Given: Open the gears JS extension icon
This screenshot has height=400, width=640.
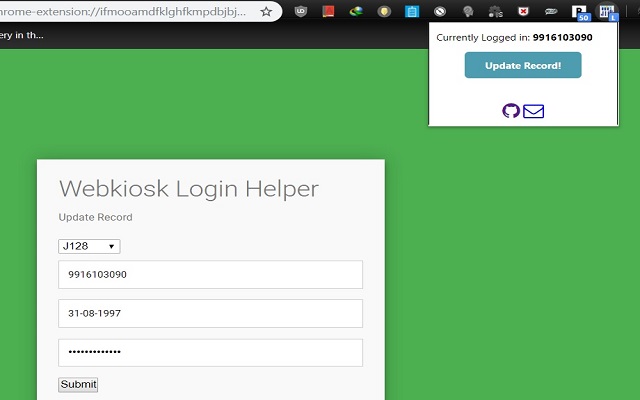Looking at the screenshot, I should pos(496,11).
